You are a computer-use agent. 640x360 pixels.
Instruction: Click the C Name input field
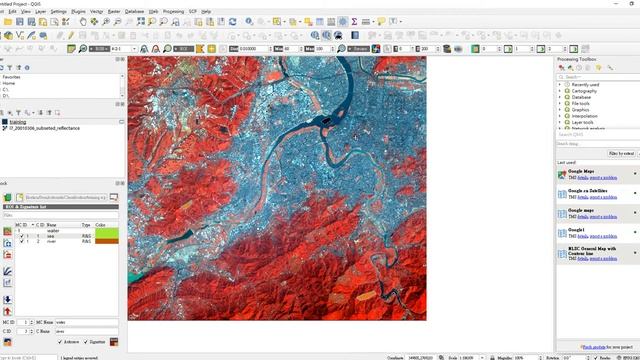pos(87,331)
